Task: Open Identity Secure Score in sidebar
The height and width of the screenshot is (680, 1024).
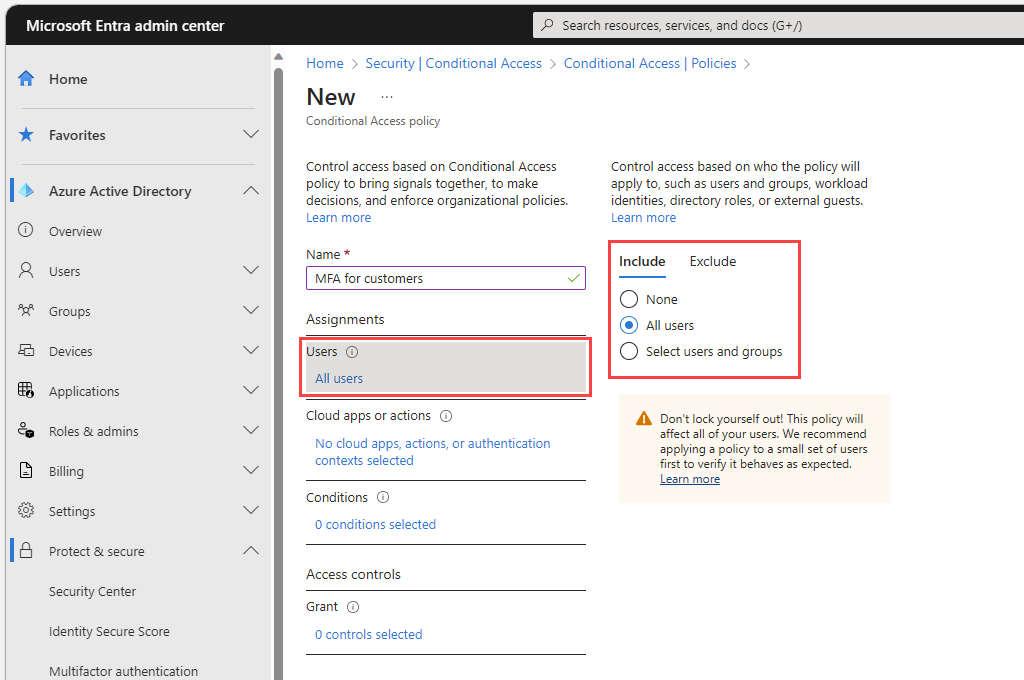Action: click(x=109, y=631)
